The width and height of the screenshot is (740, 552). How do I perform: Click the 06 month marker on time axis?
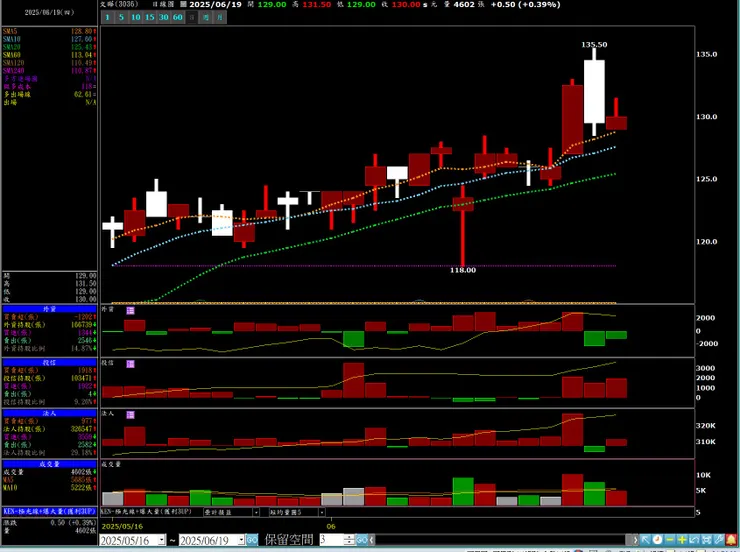point(331,526)
